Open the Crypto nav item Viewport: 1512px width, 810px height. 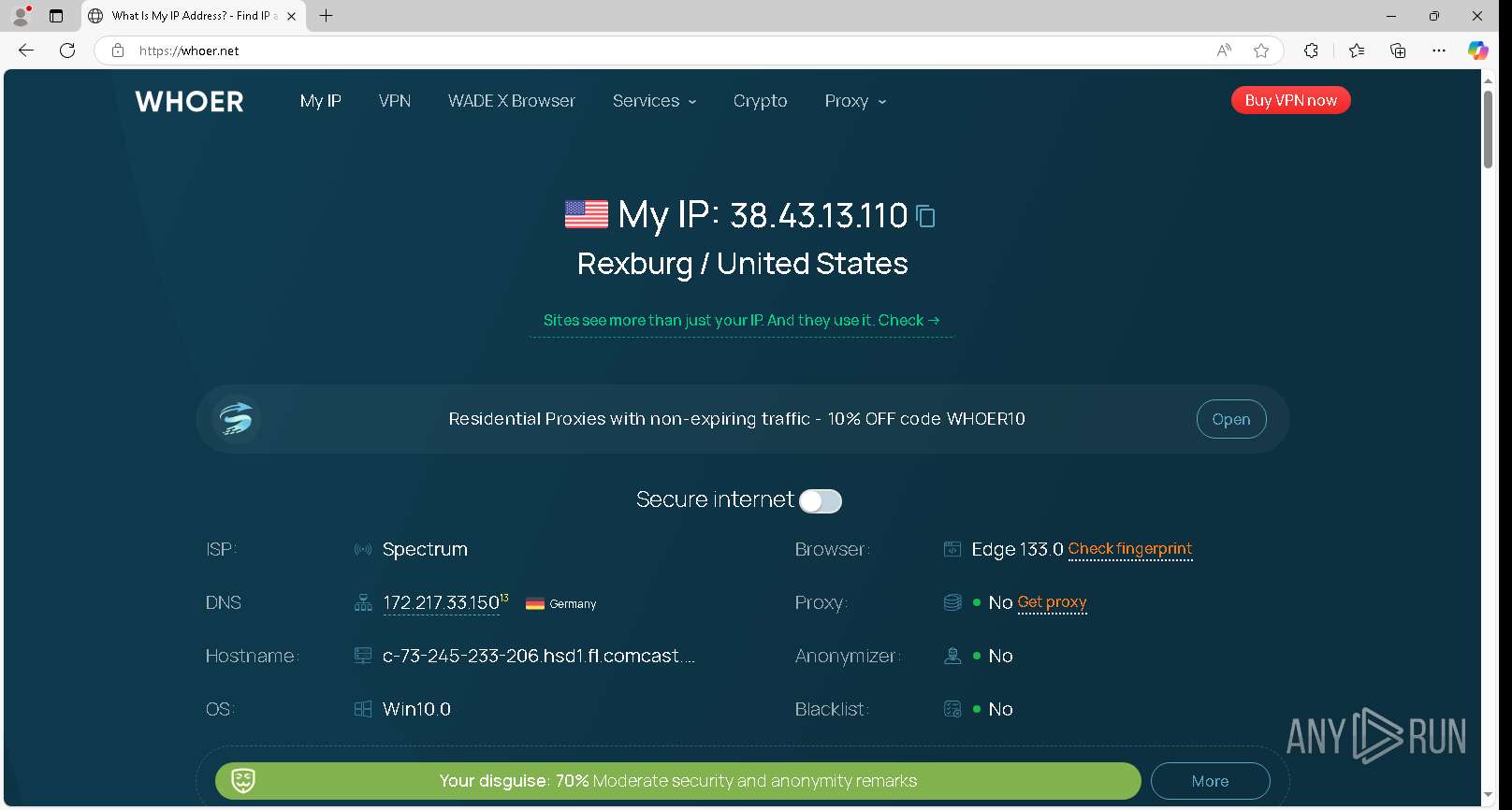click(760, 101)
